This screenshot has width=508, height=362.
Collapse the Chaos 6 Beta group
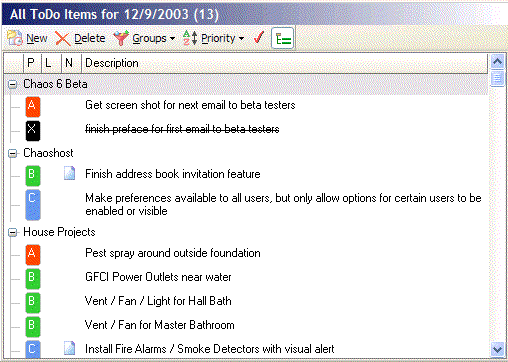[13, 84]
